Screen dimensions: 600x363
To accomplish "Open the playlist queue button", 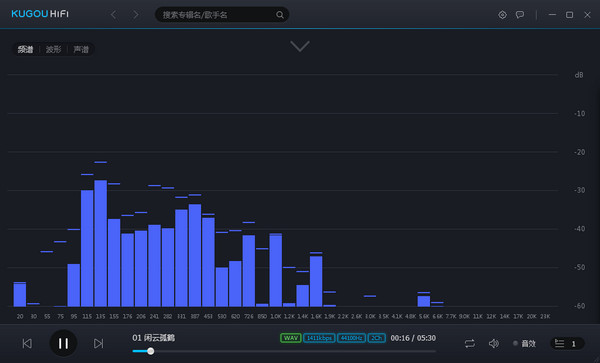I will click(567, 343).
